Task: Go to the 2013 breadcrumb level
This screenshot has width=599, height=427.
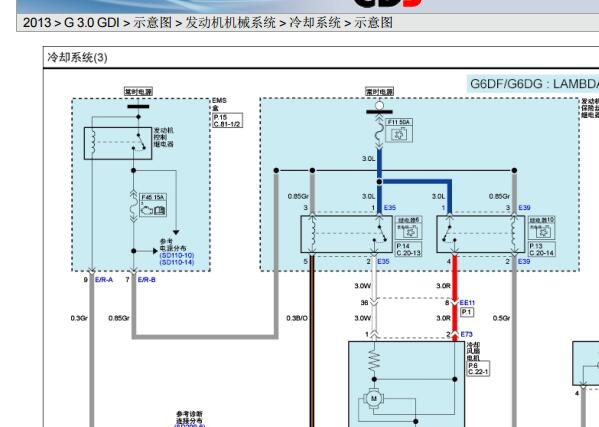Action: (x=37, y=23)
